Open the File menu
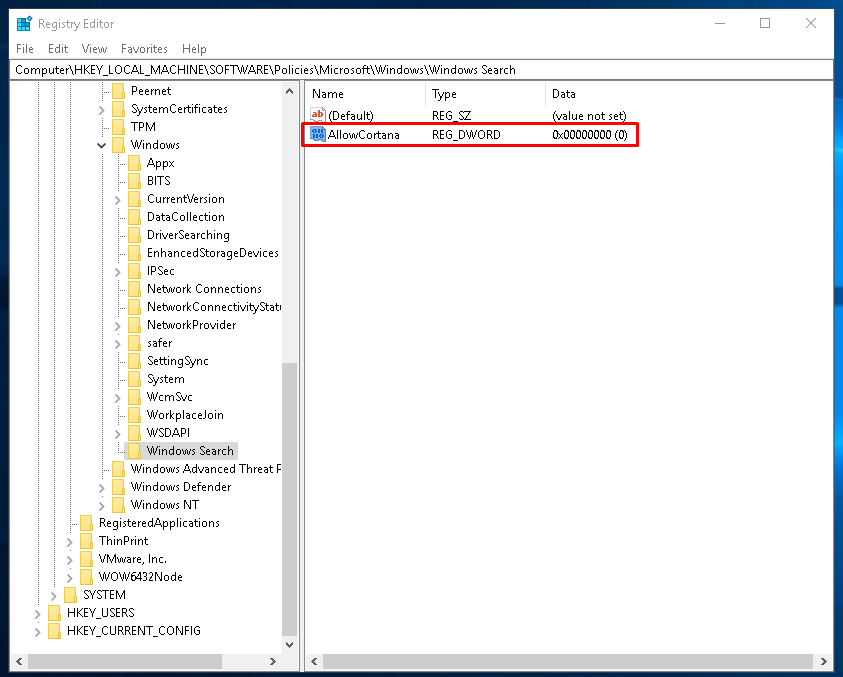The width and height of the screenshot is (843, 677). click(25, 49)
